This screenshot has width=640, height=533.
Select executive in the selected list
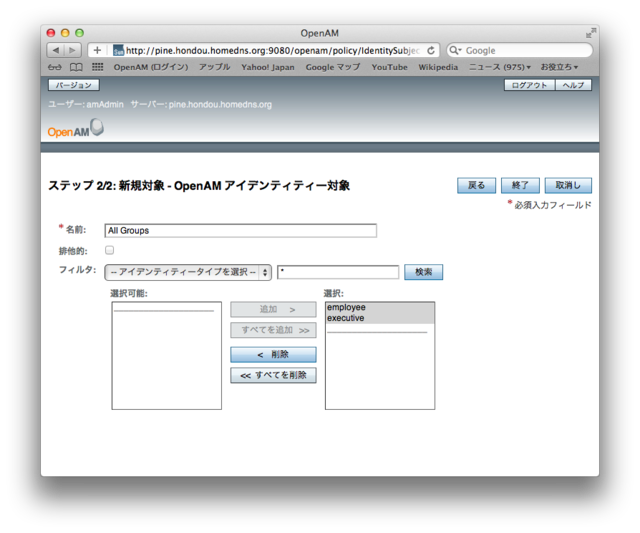coord(346,319)
